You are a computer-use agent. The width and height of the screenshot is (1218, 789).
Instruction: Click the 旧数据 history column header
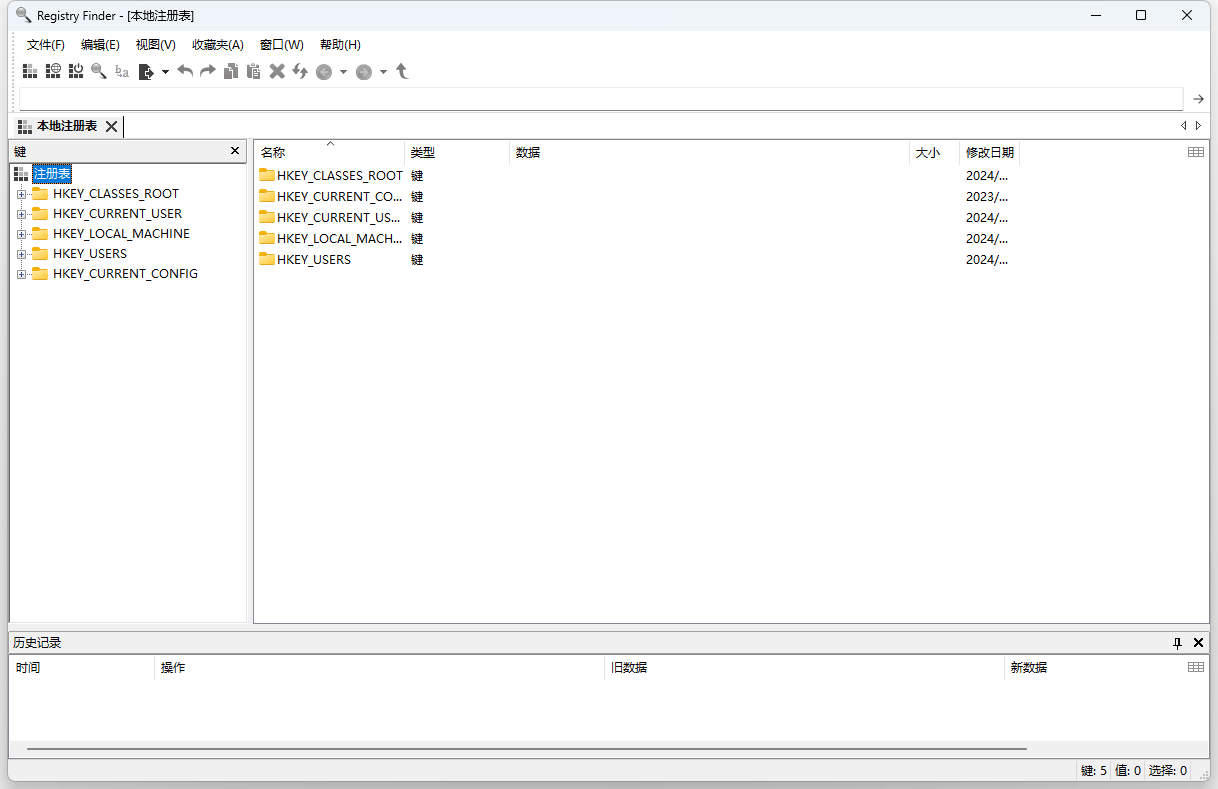pos(804,667)
